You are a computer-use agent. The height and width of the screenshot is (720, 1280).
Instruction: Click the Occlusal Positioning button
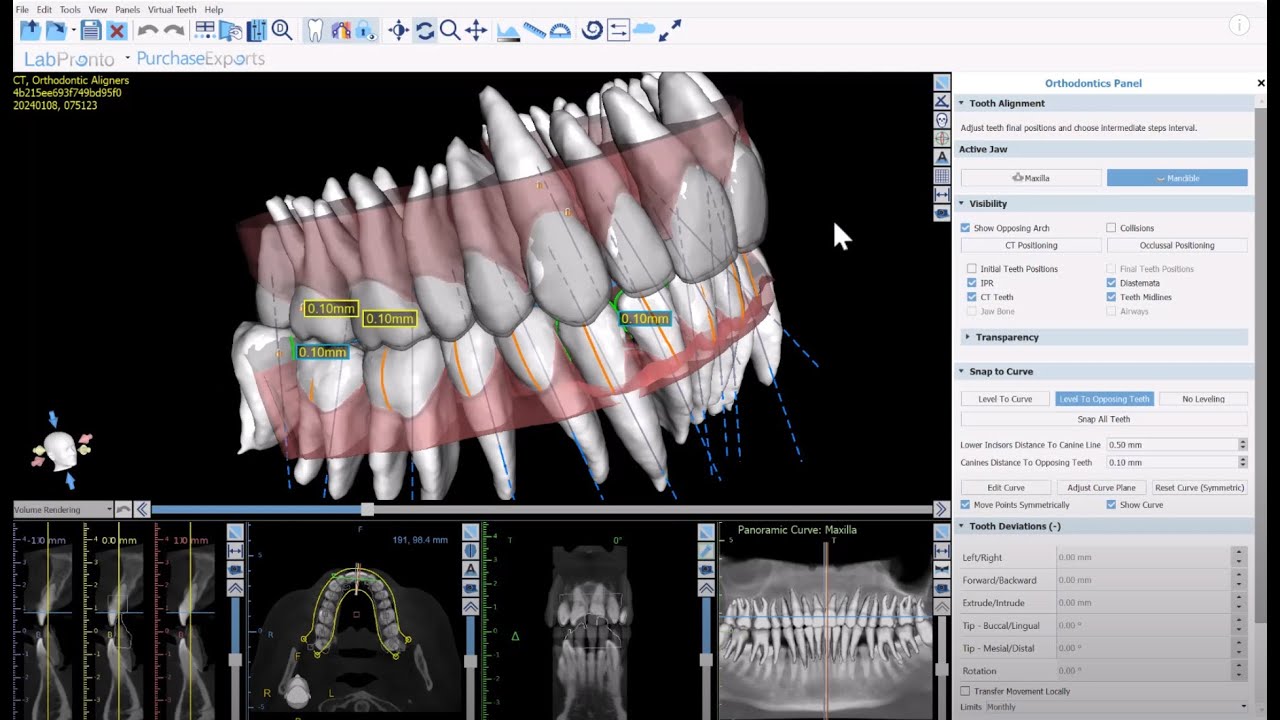[1177, 245]
